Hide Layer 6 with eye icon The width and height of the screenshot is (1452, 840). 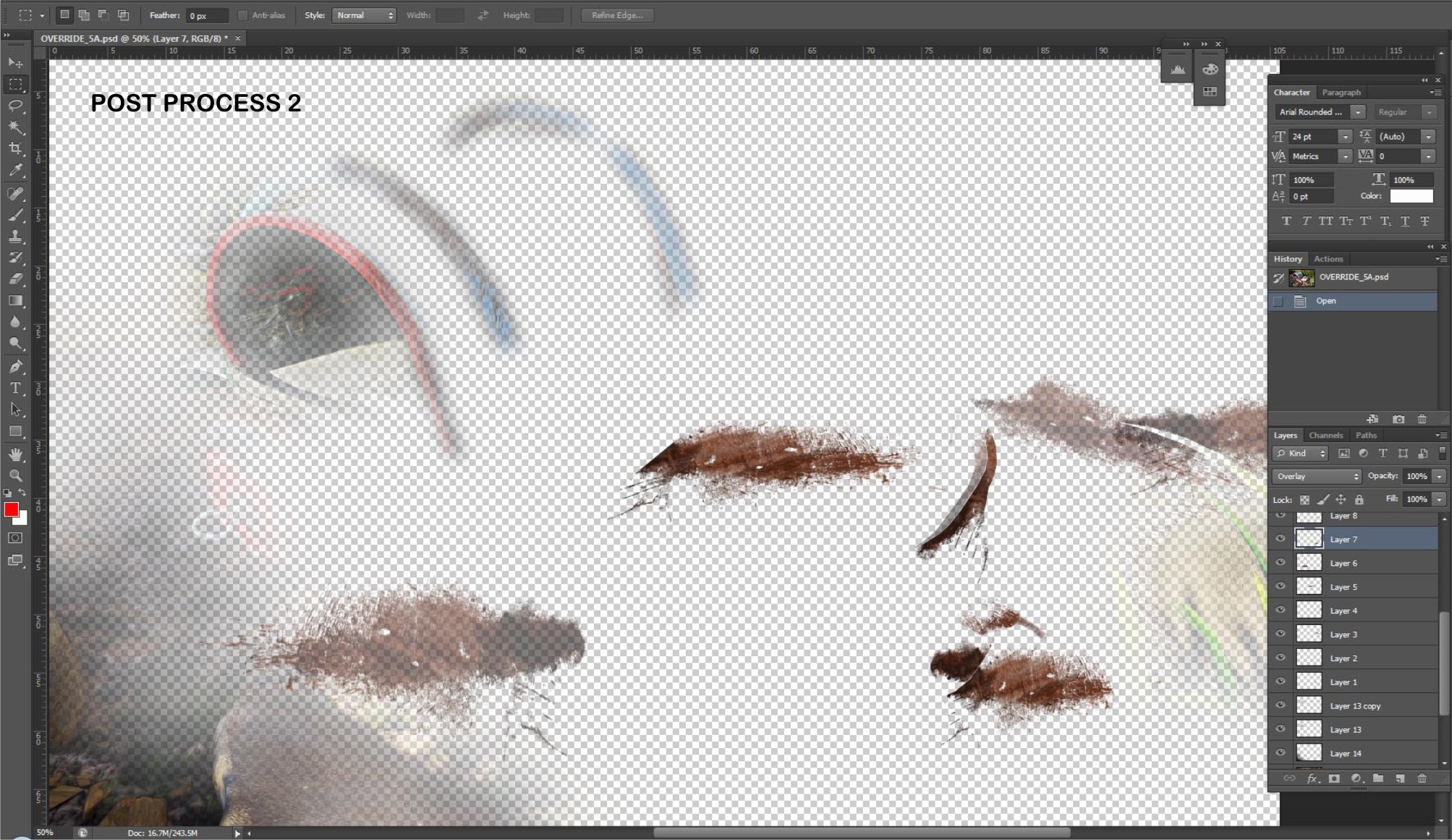pyautogui.click(x=1281, y=562)
